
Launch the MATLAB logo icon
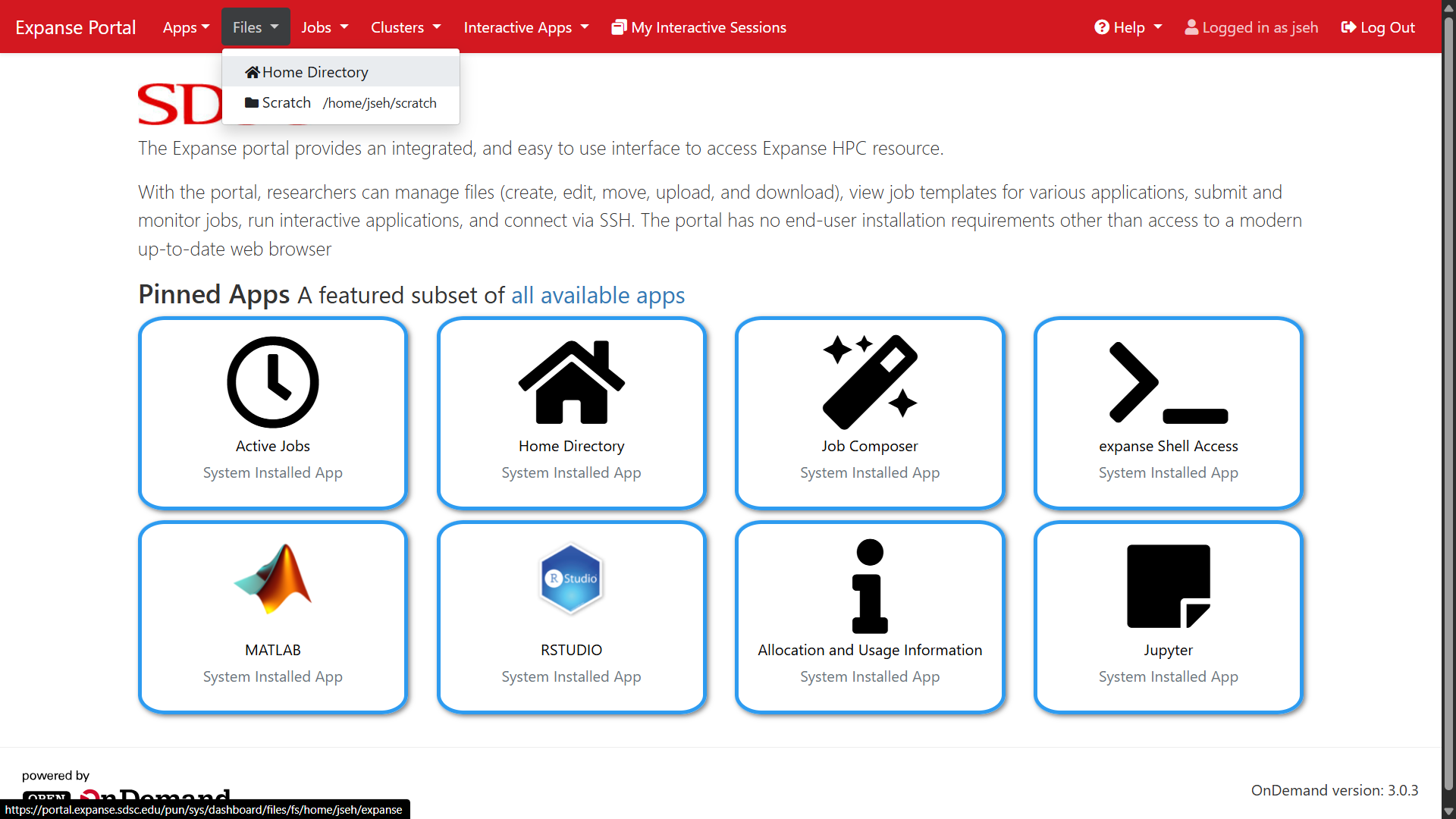tap(273, 579)
